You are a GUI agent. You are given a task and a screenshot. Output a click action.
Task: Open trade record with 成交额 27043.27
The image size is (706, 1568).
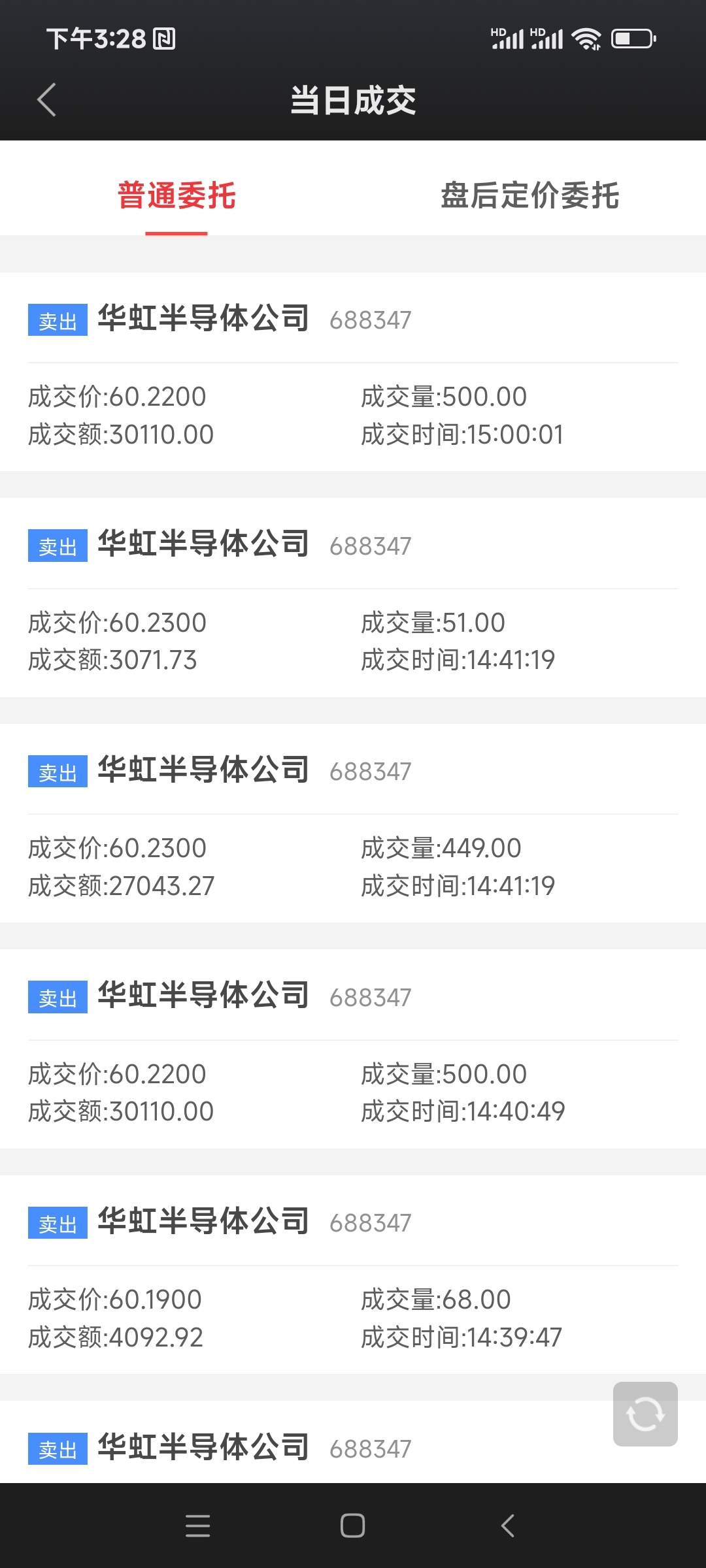[353, 823]
